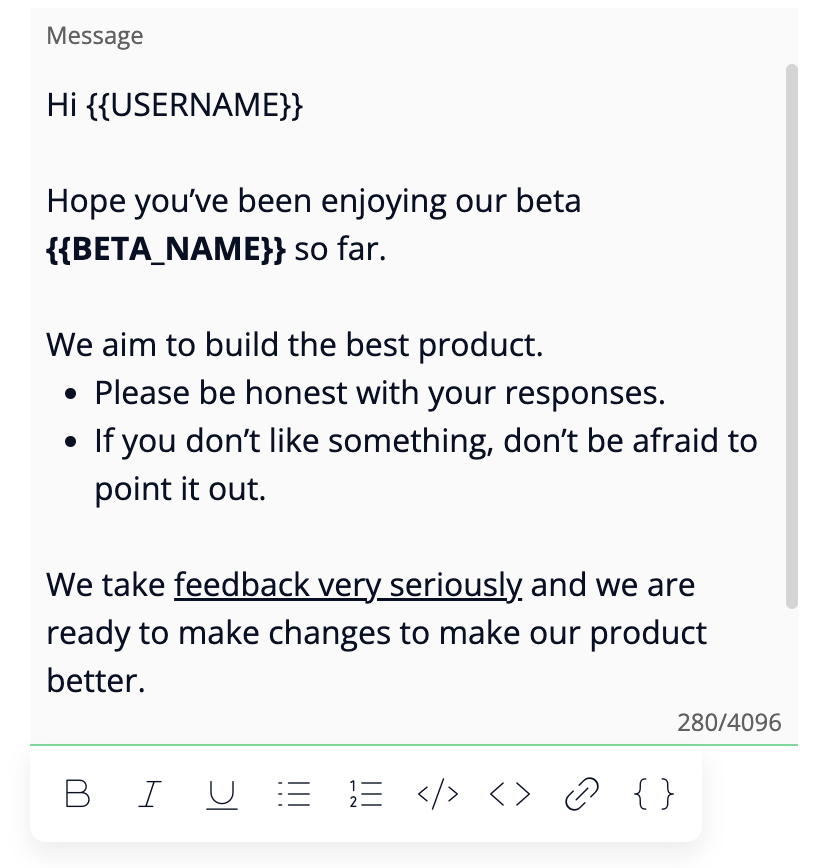Place the cursor in "We aim to build" line

click(294, 345)
